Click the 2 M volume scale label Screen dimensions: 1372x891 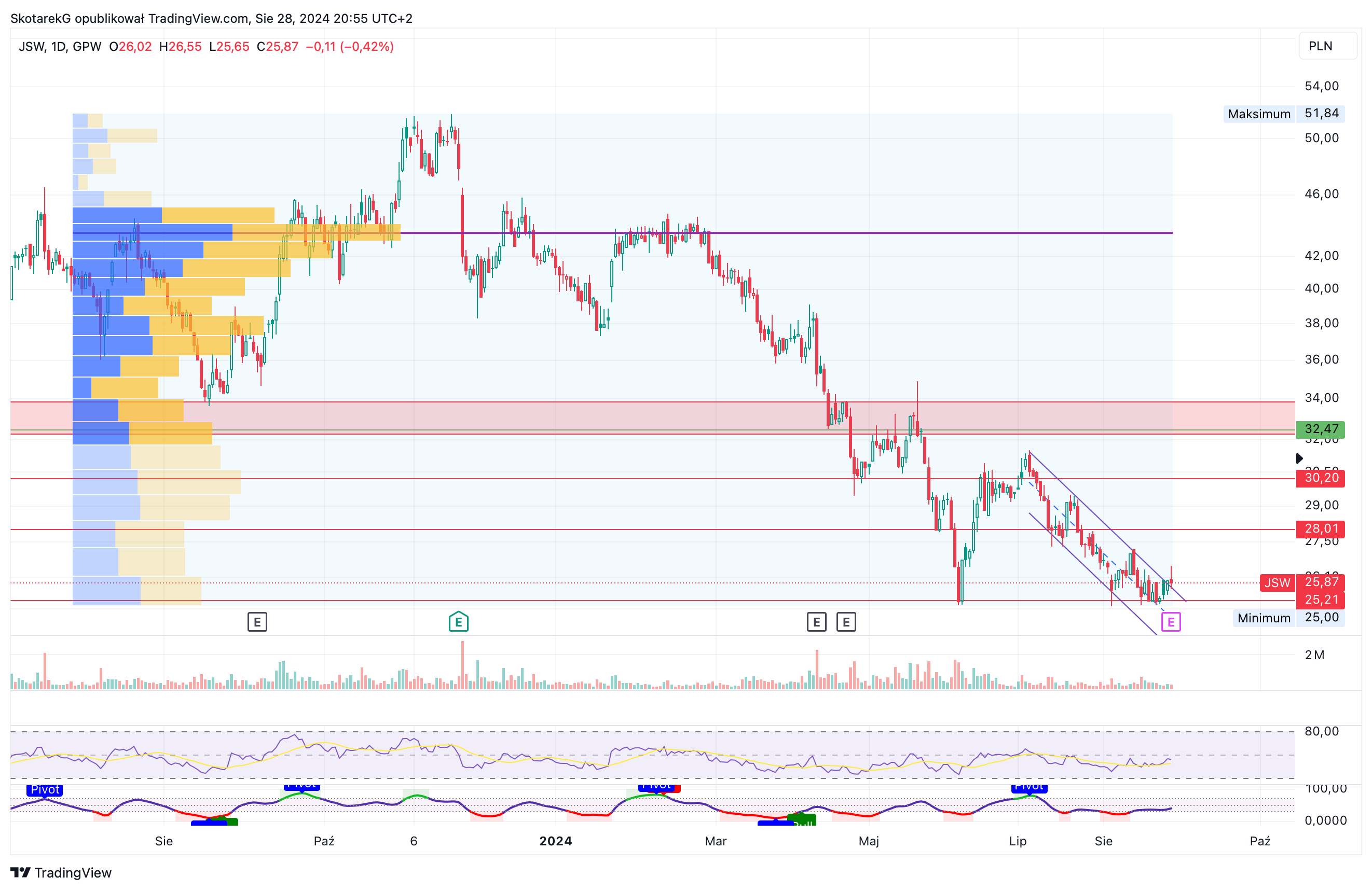point(1314,655)
